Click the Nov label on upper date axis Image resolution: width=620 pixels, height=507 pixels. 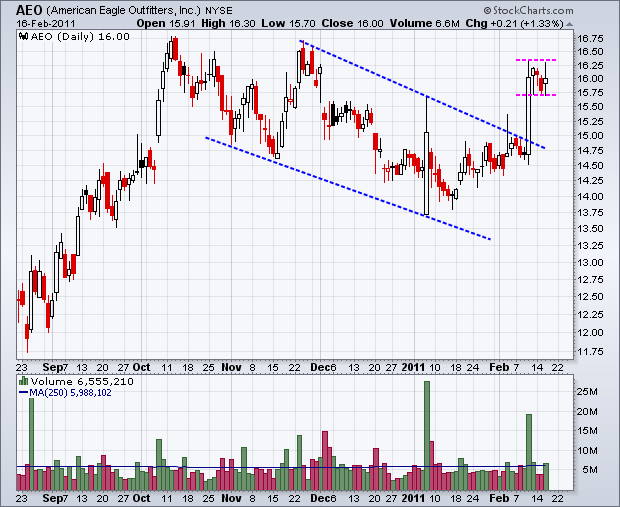coord(231,367)
